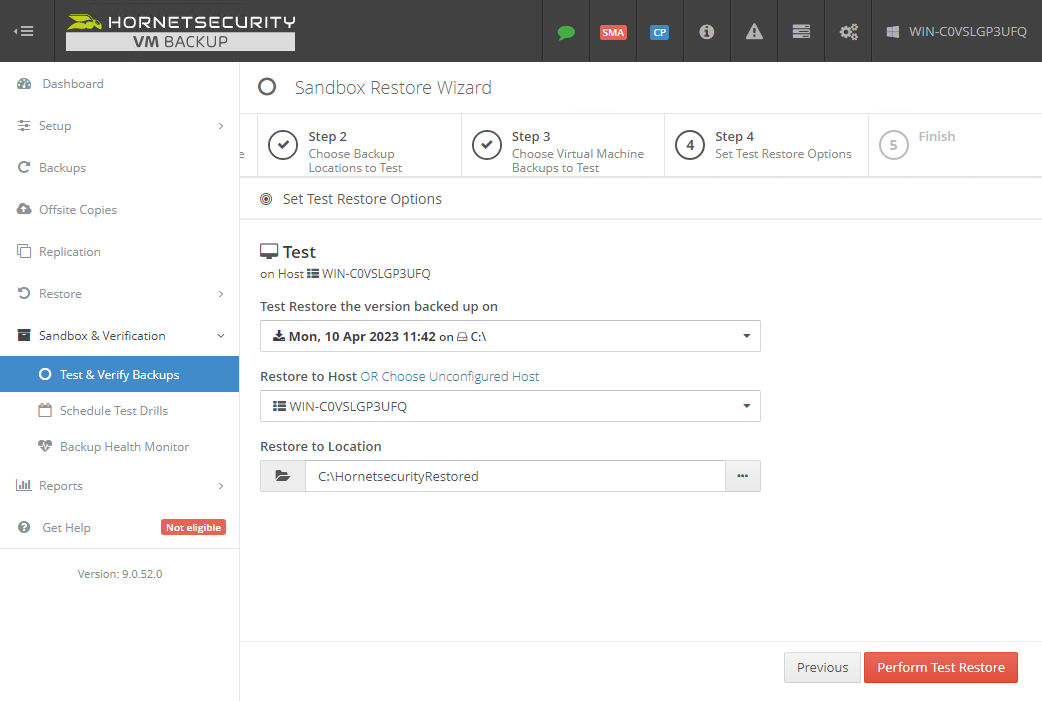Click the Perform Test Restore button
1042x701 pixels.
pos(940,667)
